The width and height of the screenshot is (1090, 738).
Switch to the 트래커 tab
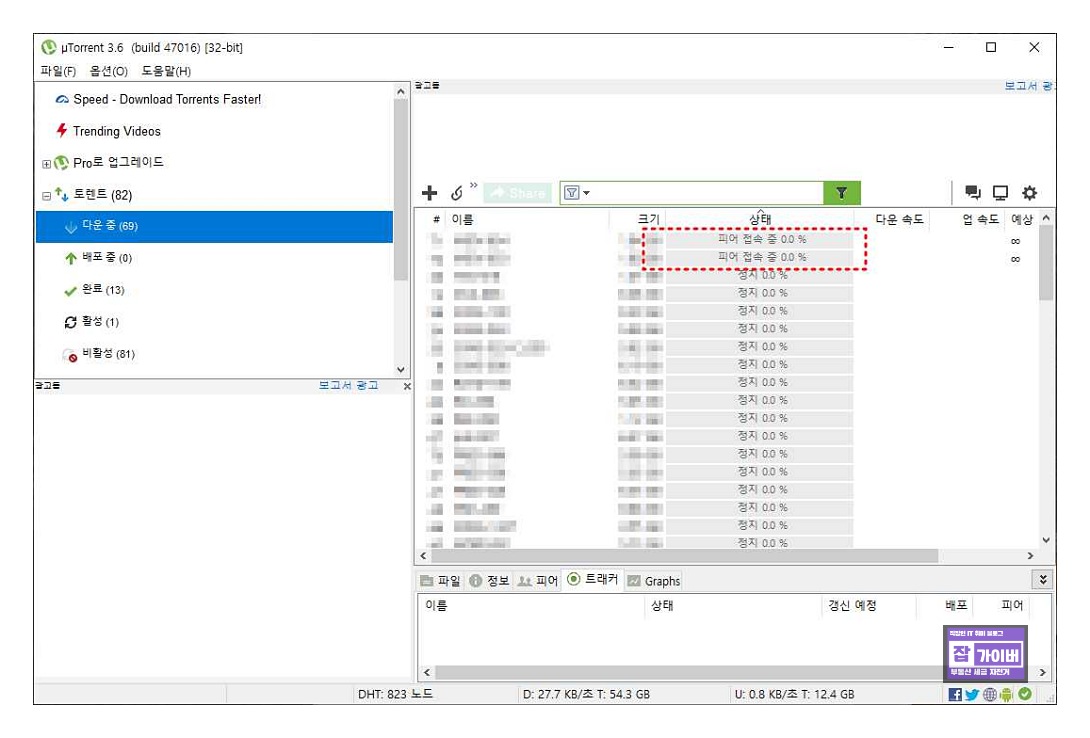592,579
